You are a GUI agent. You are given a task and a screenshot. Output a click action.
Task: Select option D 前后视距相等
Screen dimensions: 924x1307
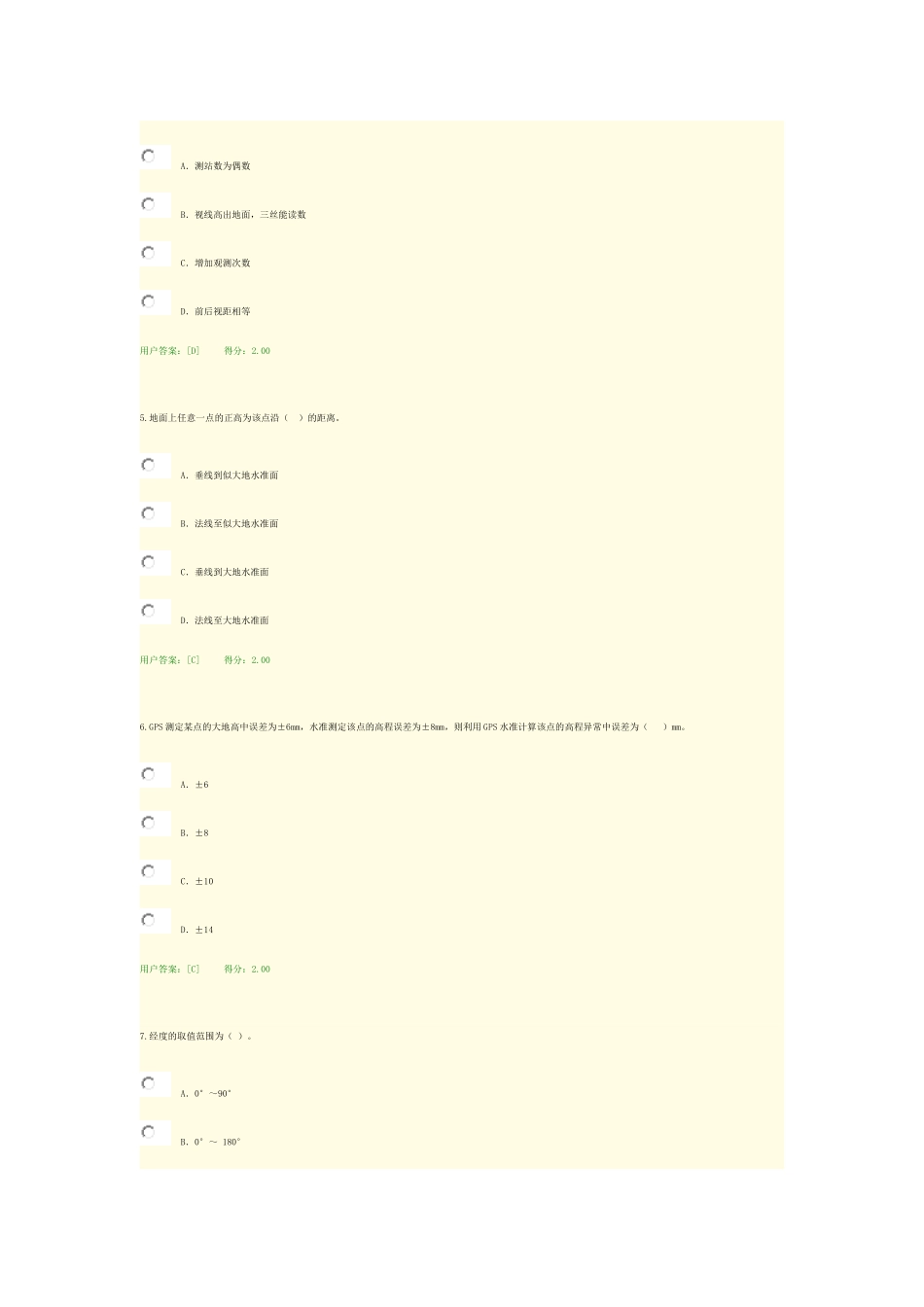149,301
